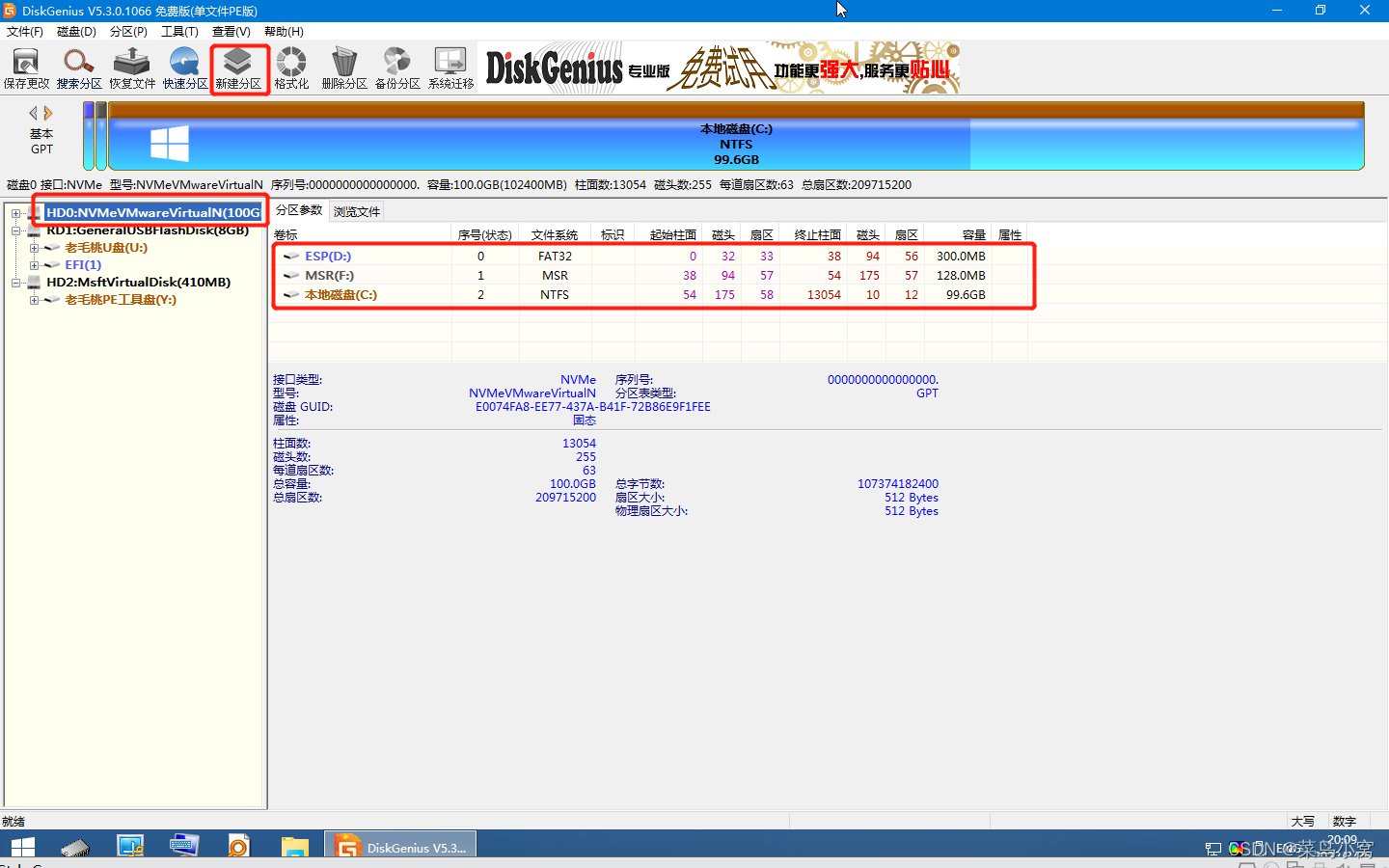Click the 107374182400 total bytes value

pyautogui.click(x=898, y=484)
